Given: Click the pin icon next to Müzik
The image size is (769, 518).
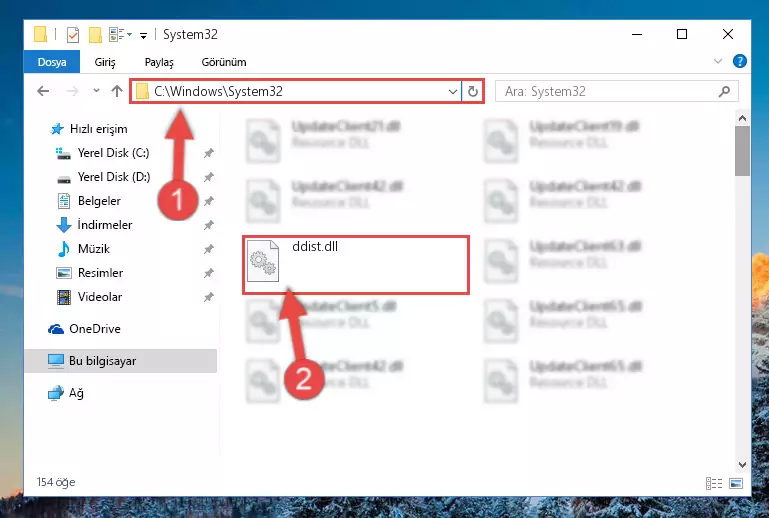Looking at the screenshot, I should (x=209, y=249).
